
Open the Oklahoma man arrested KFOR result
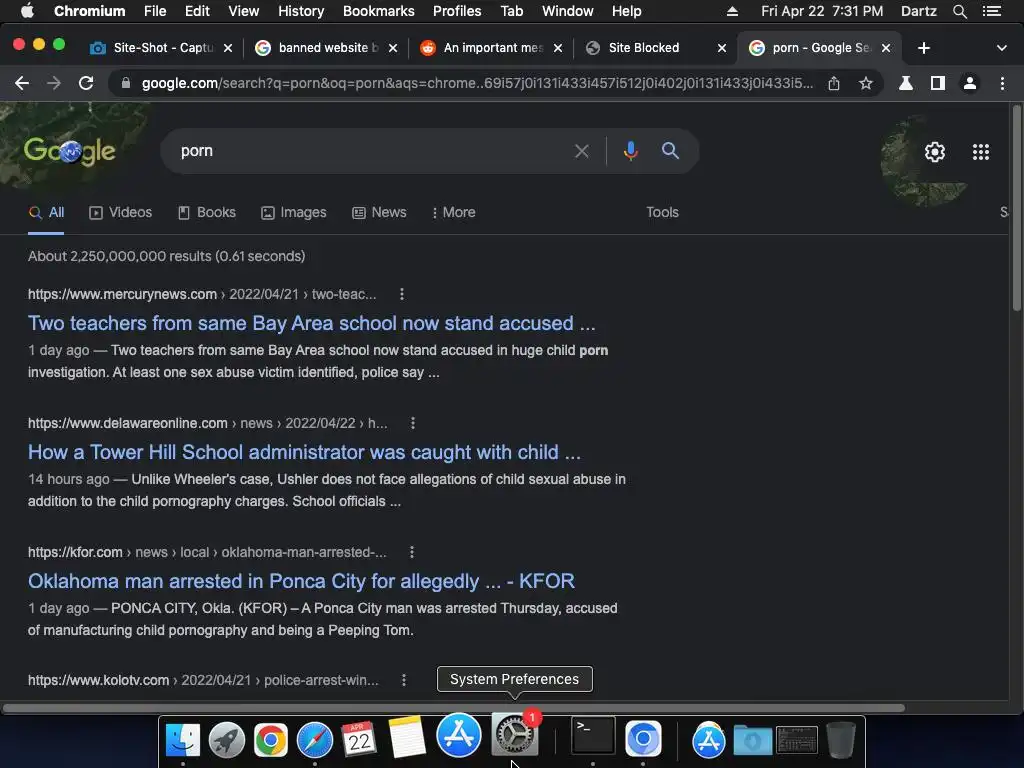[301, 581]
